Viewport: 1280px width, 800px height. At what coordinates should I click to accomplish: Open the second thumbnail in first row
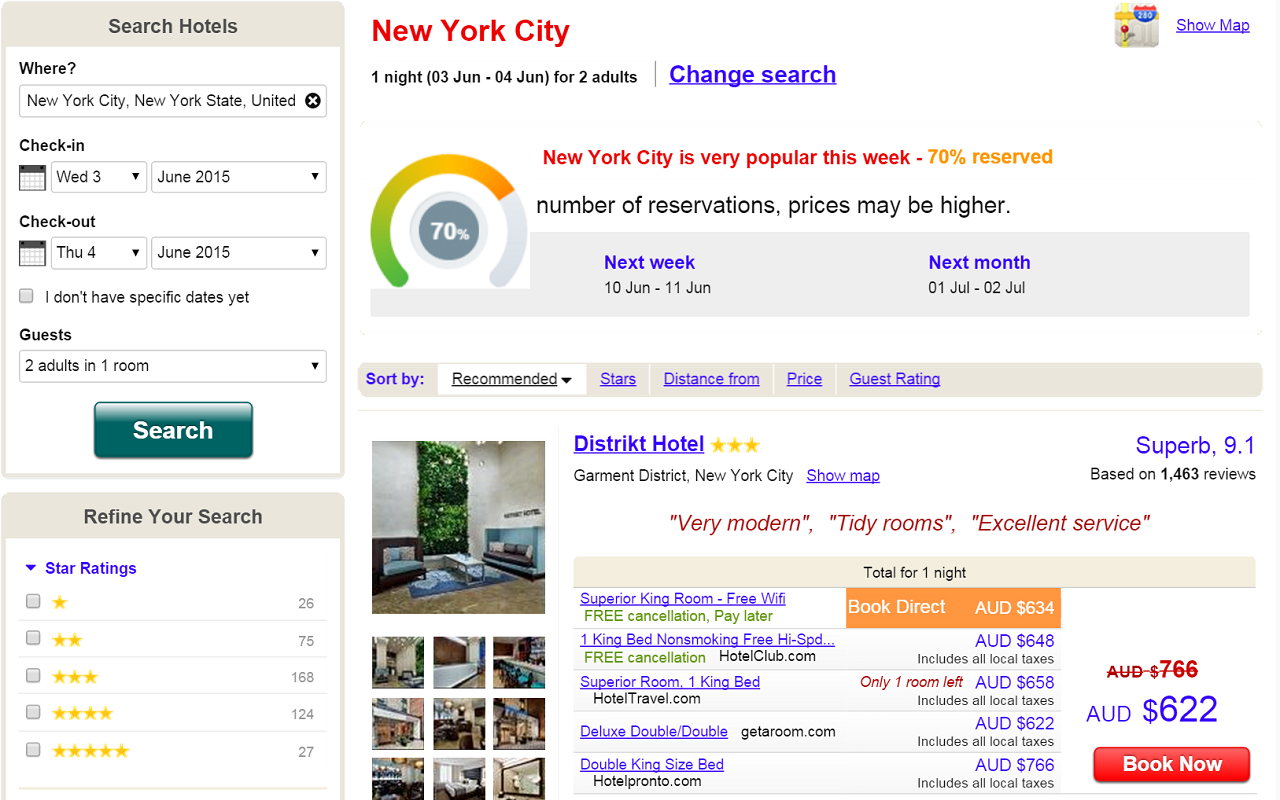(459, 662)
